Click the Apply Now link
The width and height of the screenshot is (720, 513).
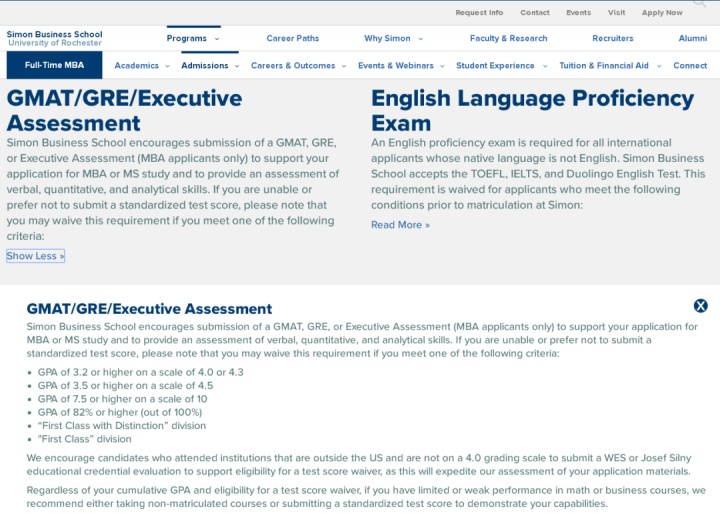pyautogui.click(x=662, y=13)
